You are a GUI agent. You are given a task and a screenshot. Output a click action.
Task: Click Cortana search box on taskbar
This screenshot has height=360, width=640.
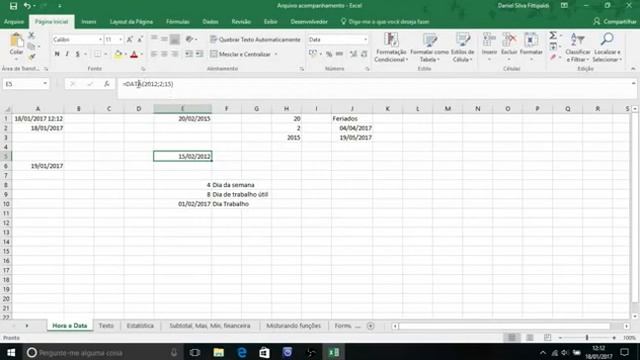(102, 352)
